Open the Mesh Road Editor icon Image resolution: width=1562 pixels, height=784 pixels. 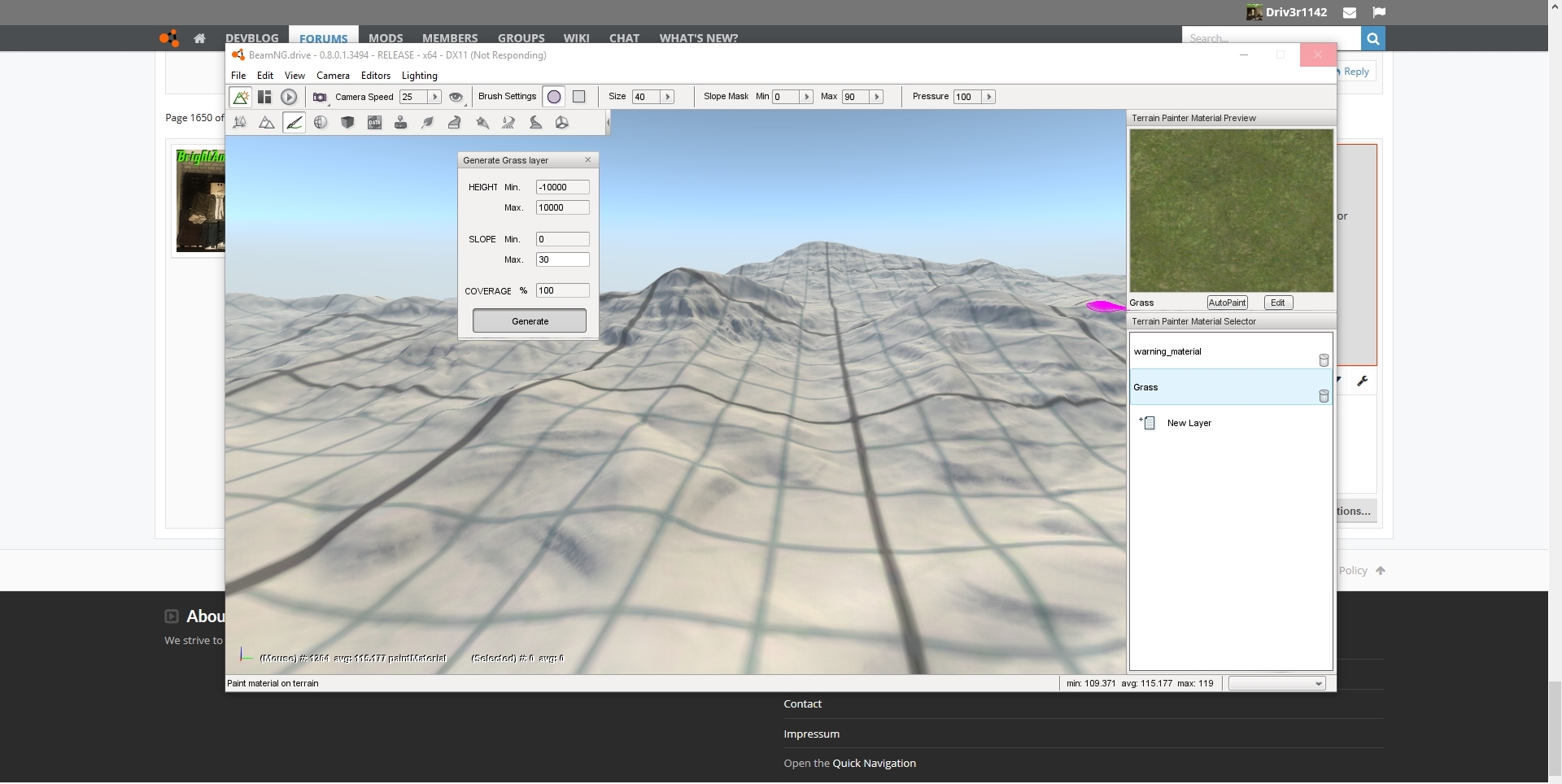tap(455, 123)
